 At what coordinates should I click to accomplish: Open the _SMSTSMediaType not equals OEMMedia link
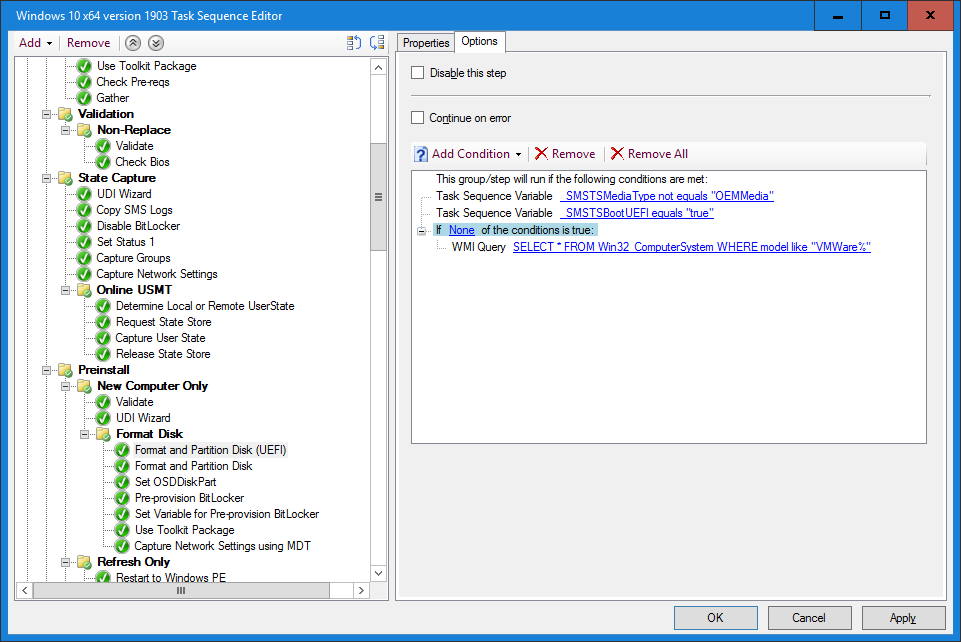[x=667, y=196]
